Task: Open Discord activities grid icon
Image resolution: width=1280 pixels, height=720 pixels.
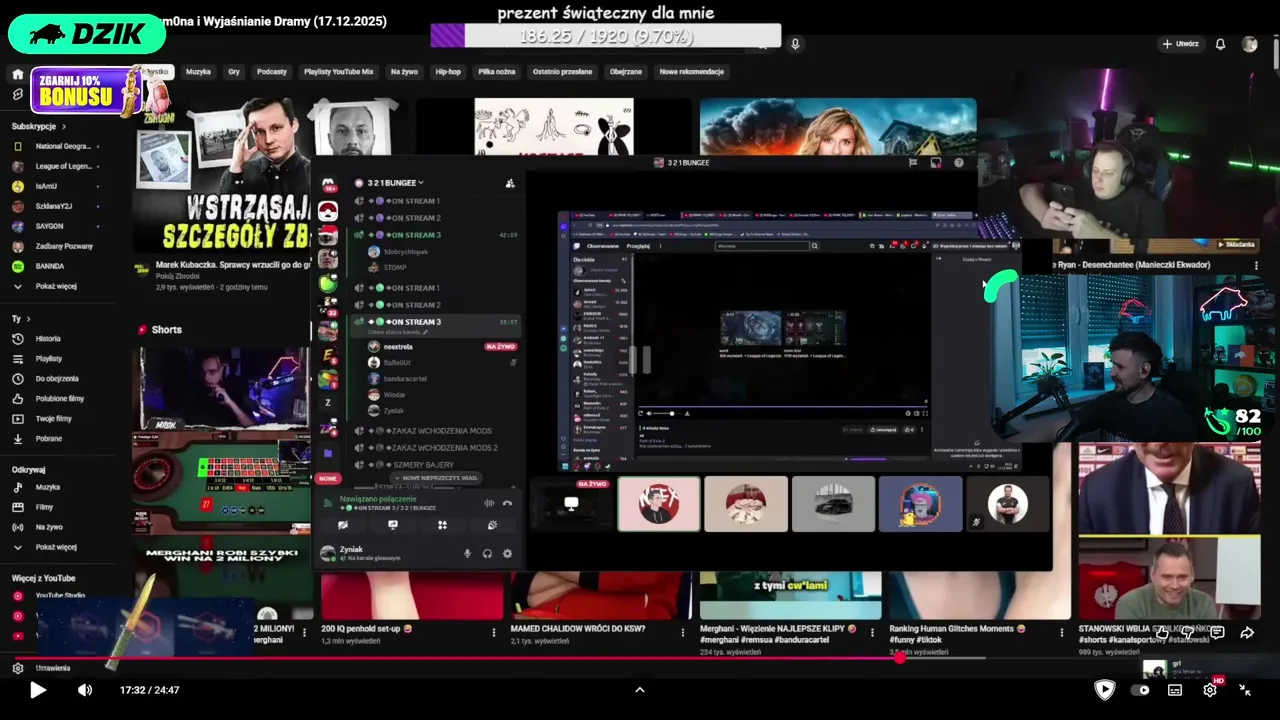Action: tap(442, 525)
